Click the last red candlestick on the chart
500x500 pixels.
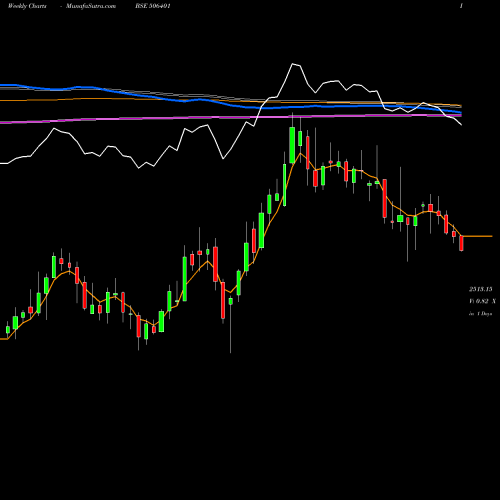(x=461, y=243)
